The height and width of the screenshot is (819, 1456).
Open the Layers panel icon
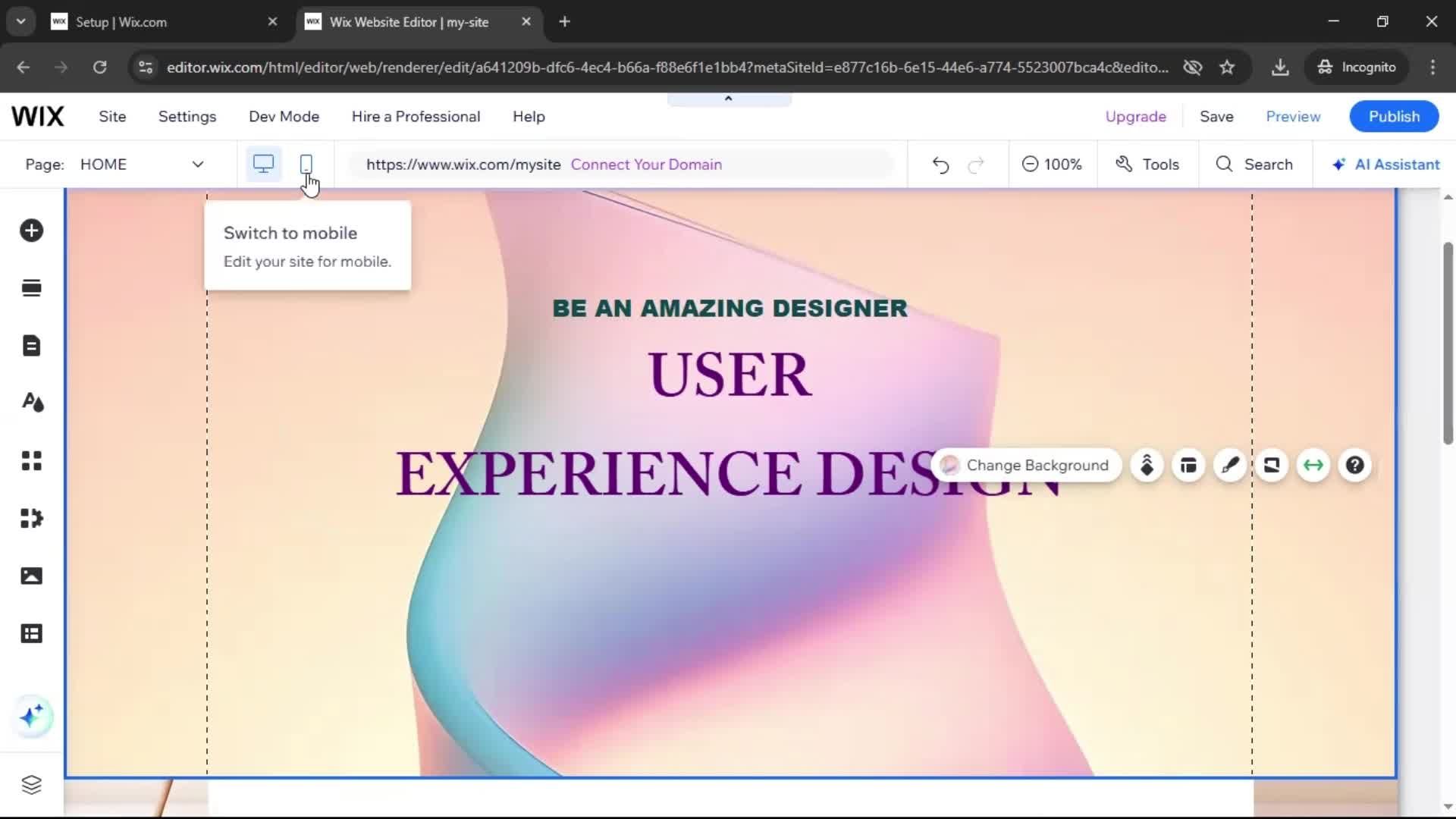point(31,784)
